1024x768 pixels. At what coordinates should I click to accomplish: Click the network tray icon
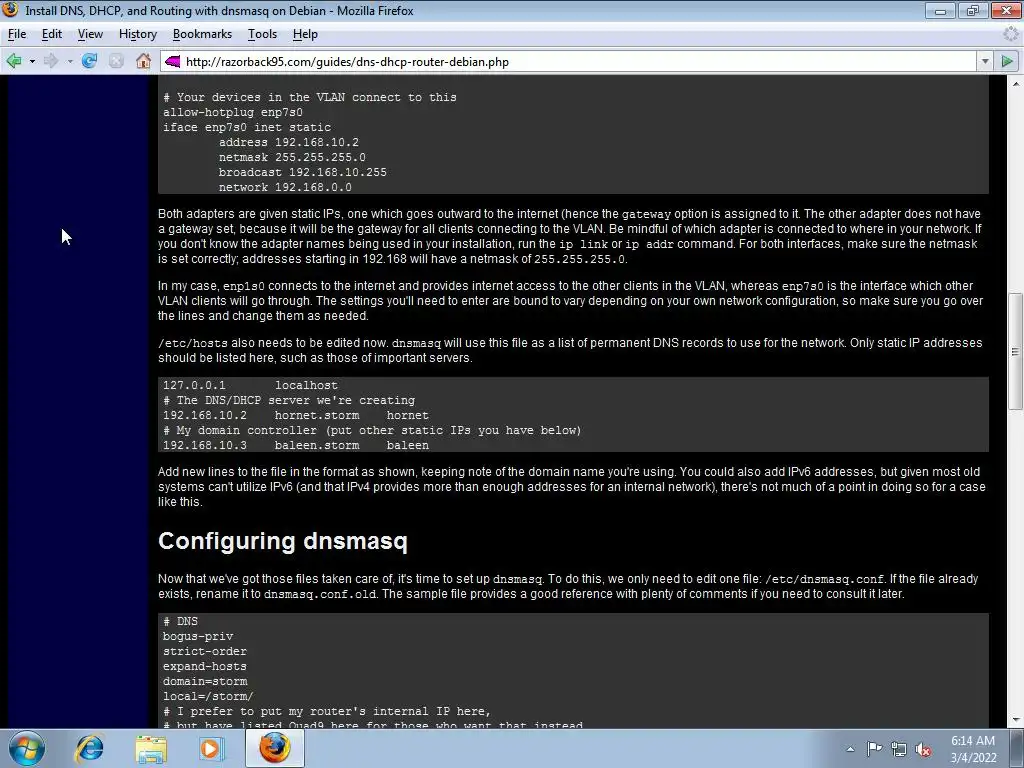click(x=899, y=749)
